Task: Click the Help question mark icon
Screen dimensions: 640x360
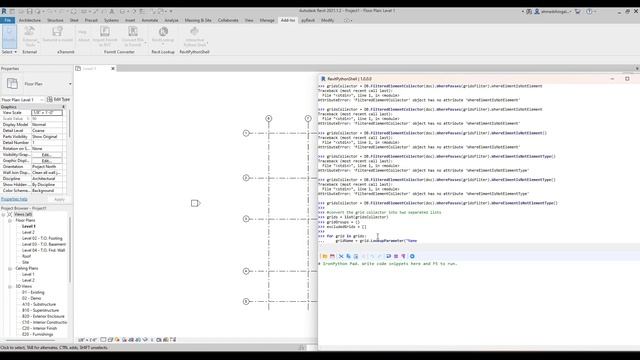Action: click(589, 11)
